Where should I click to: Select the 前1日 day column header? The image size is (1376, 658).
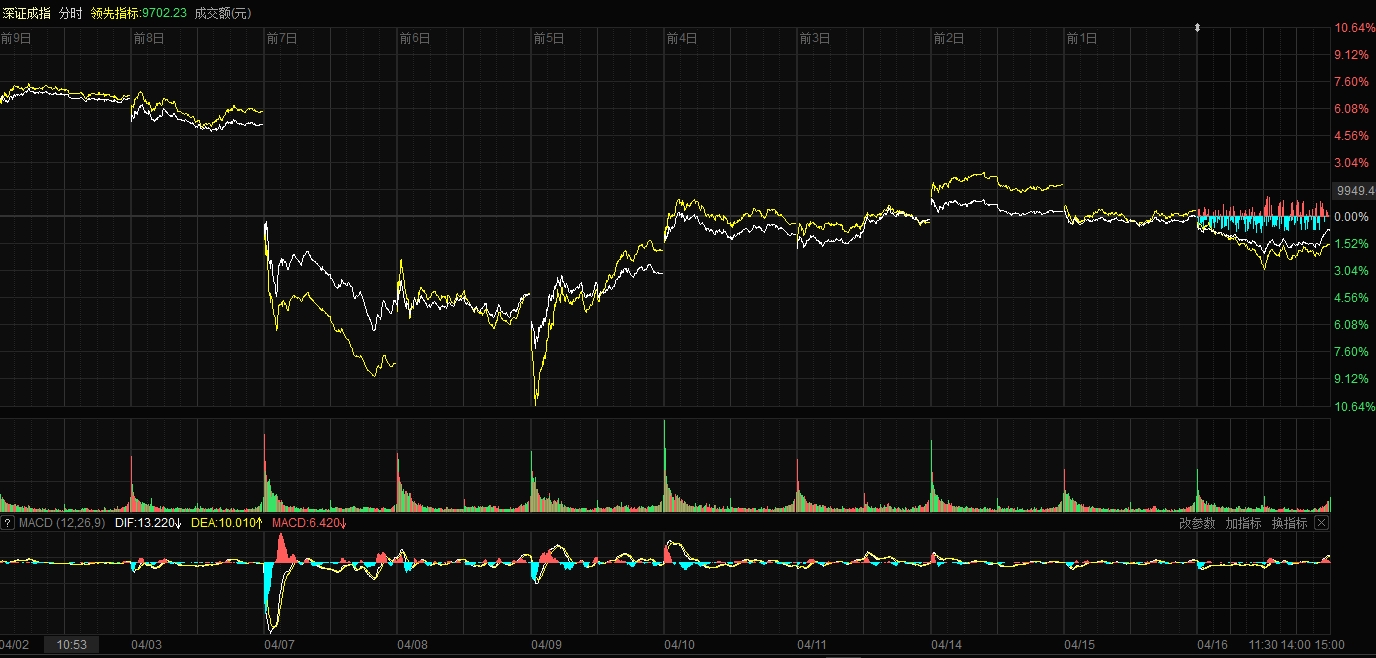[1082, 39]
